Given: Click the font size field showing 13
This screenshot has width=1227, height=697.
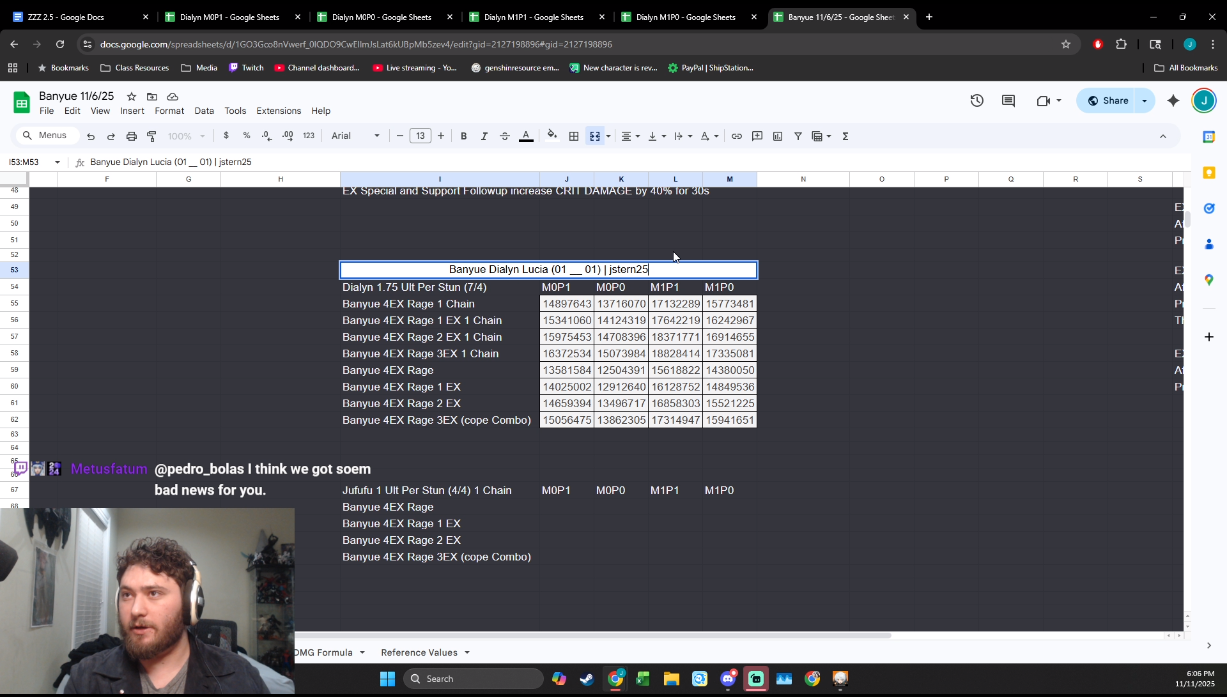Looking at the screenshot, I should click(420, 136).
